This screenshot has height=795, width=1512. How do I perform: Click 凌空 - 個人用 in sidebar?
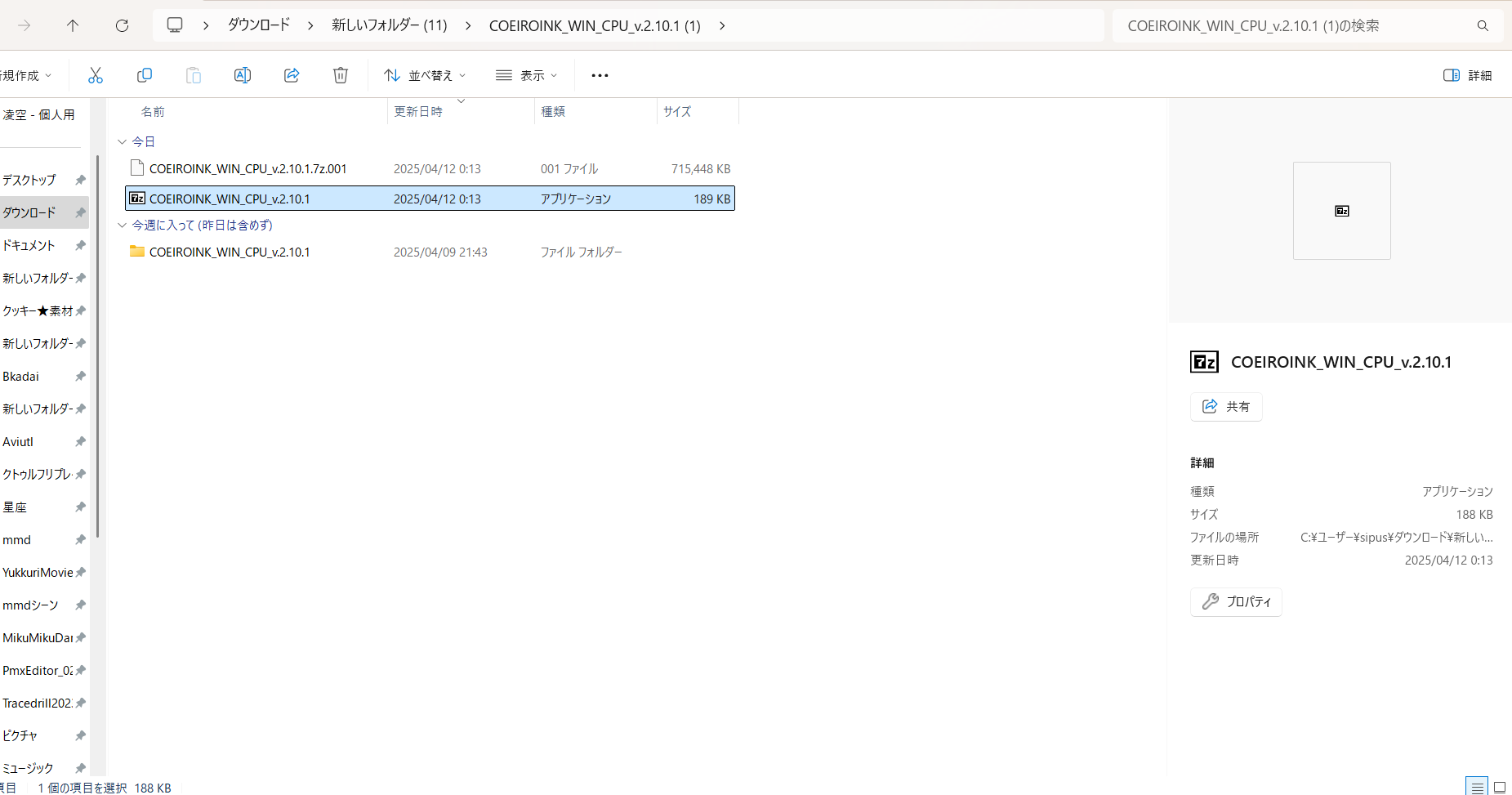(x=38, y=114)
